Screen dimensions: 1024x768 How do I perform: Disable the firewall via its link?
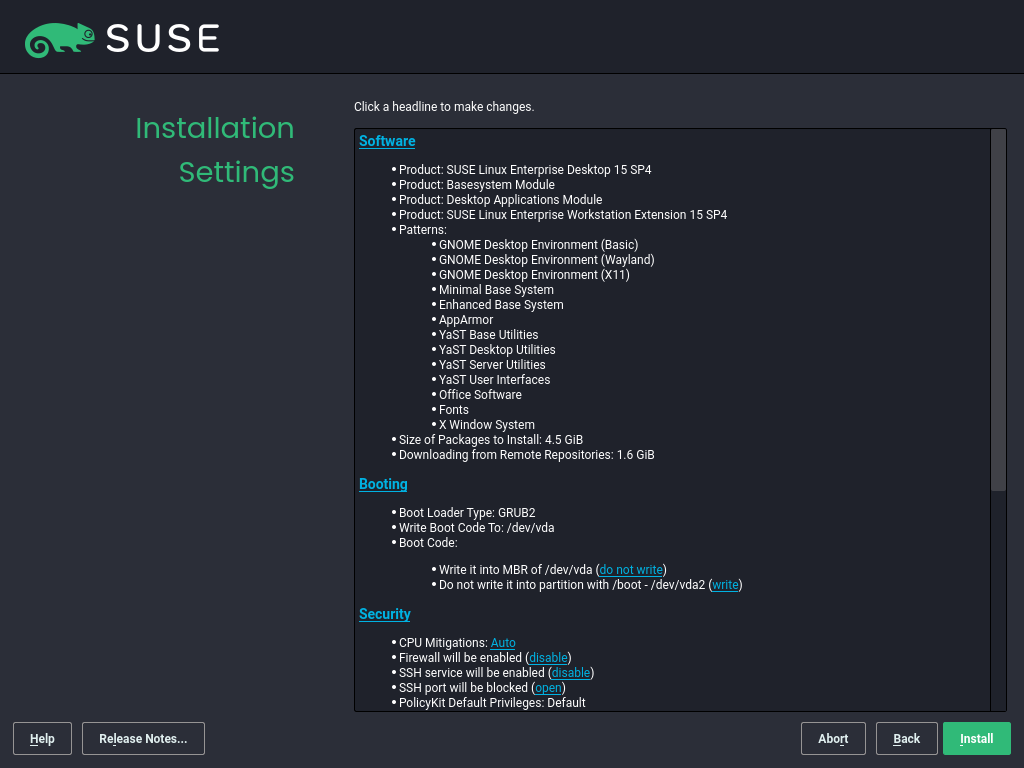point(548,658)
